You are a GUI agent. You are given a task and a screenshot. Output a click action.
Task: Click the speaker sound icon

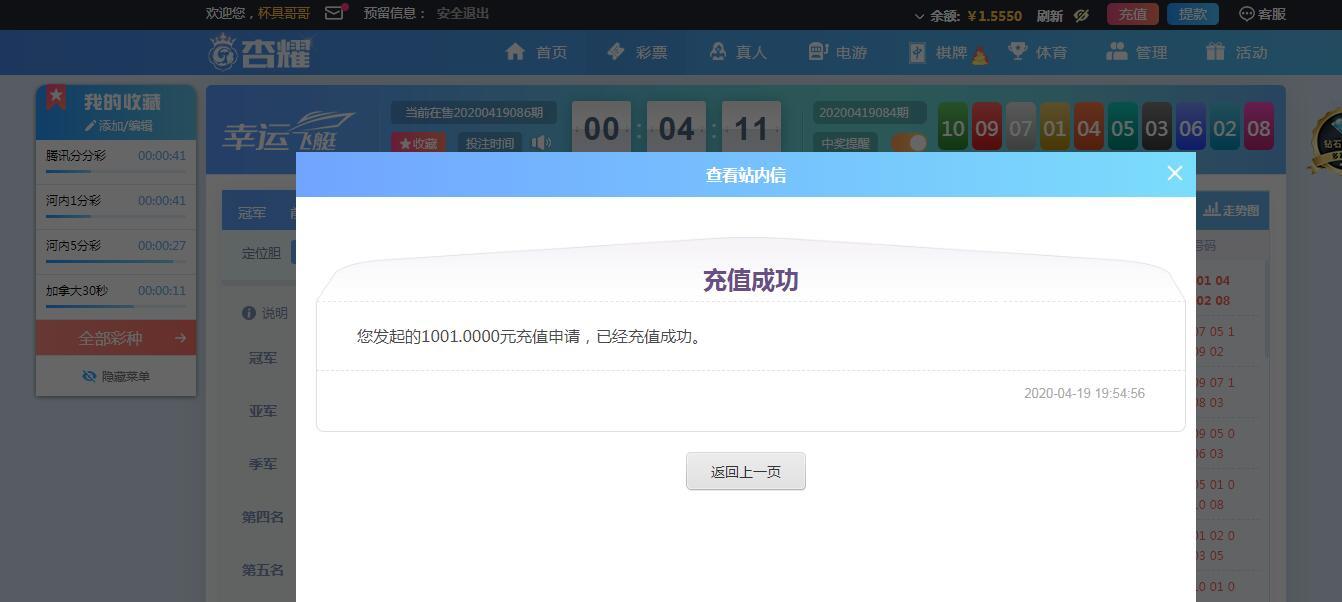(541, 143)
